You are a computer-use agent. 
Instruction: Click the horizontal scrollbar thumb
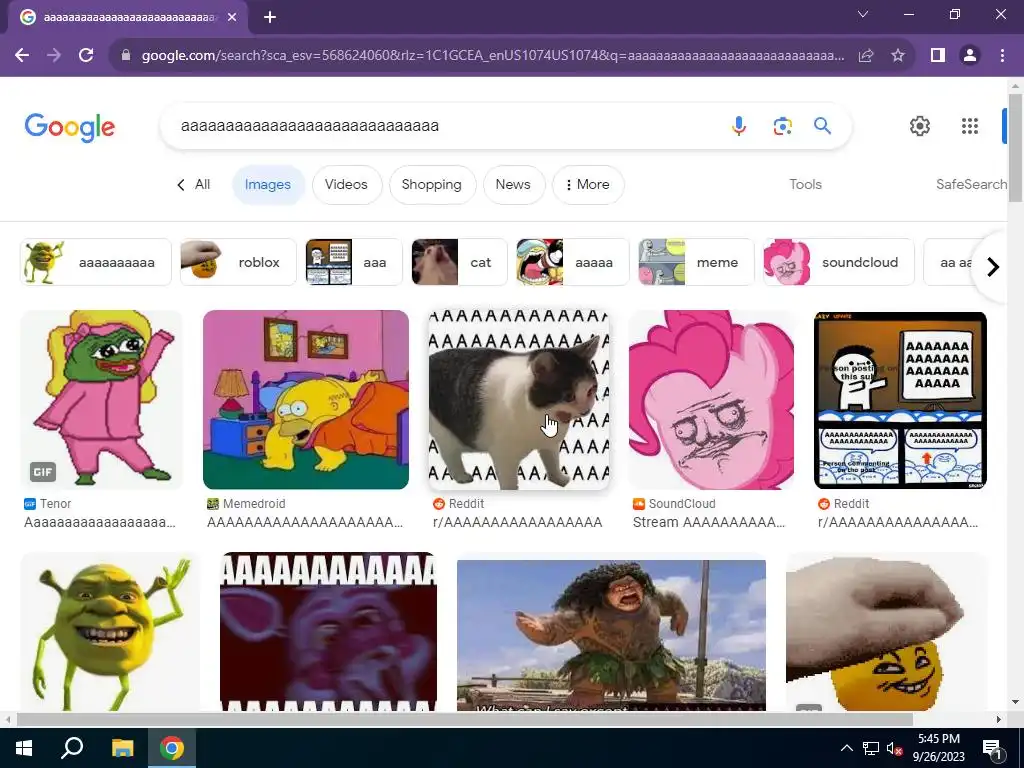tap(464, 719)
